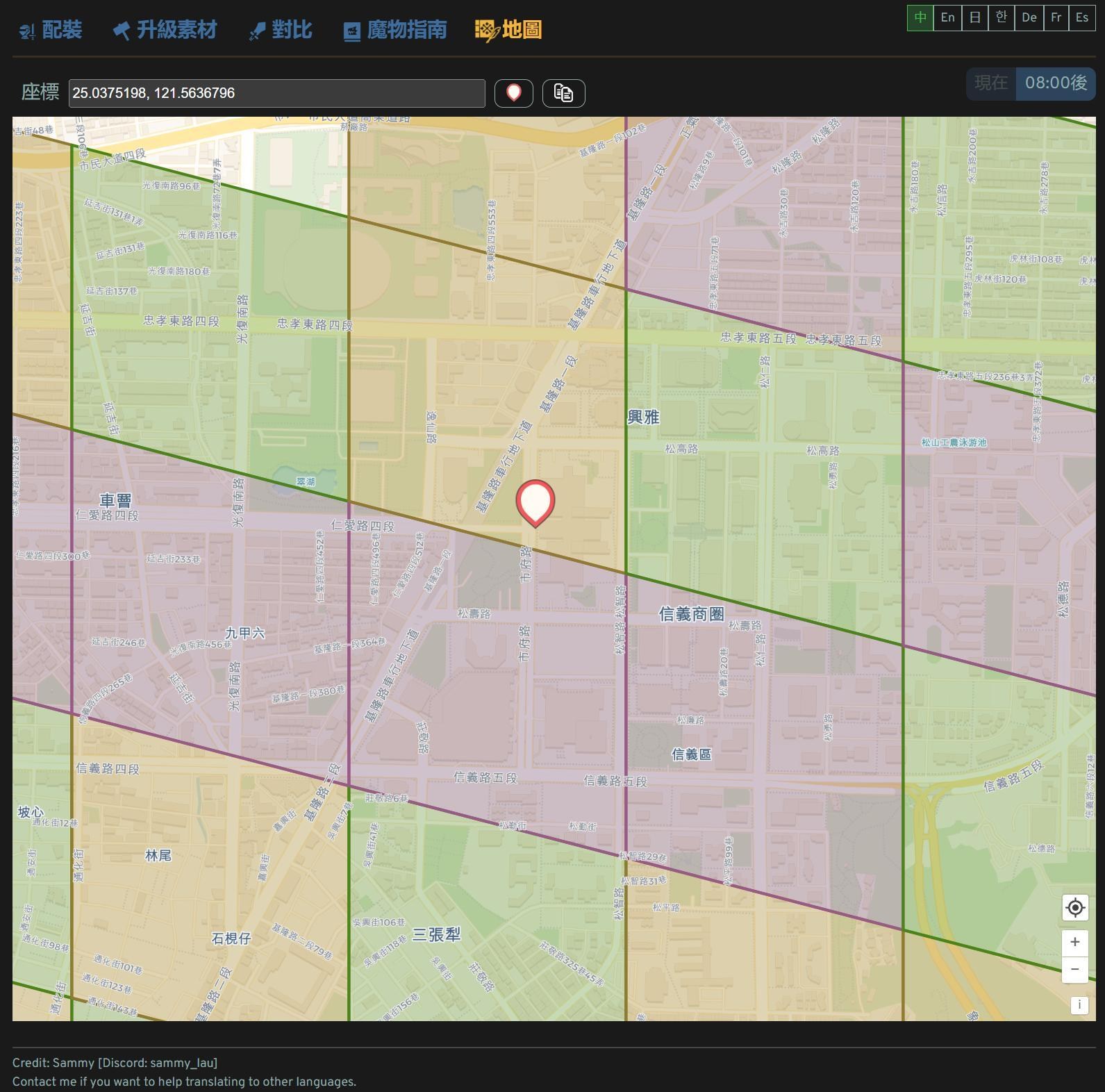1105x1092 pixels.
Task: Click the 座標 coordinates input field
Action: pos(276,93)
